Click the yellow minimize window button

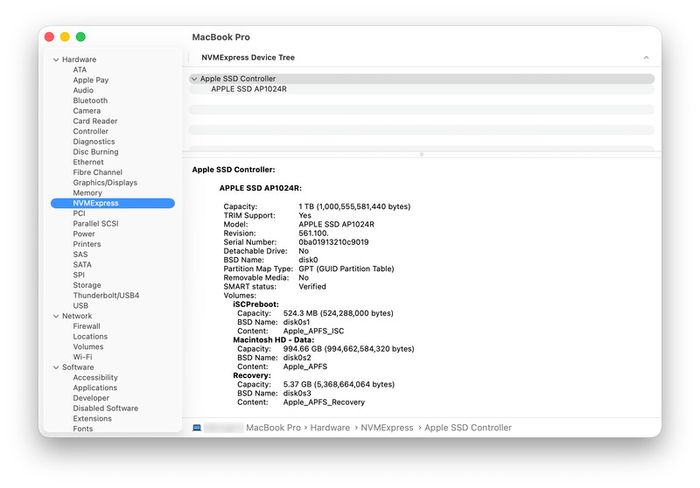coord(65,37)
